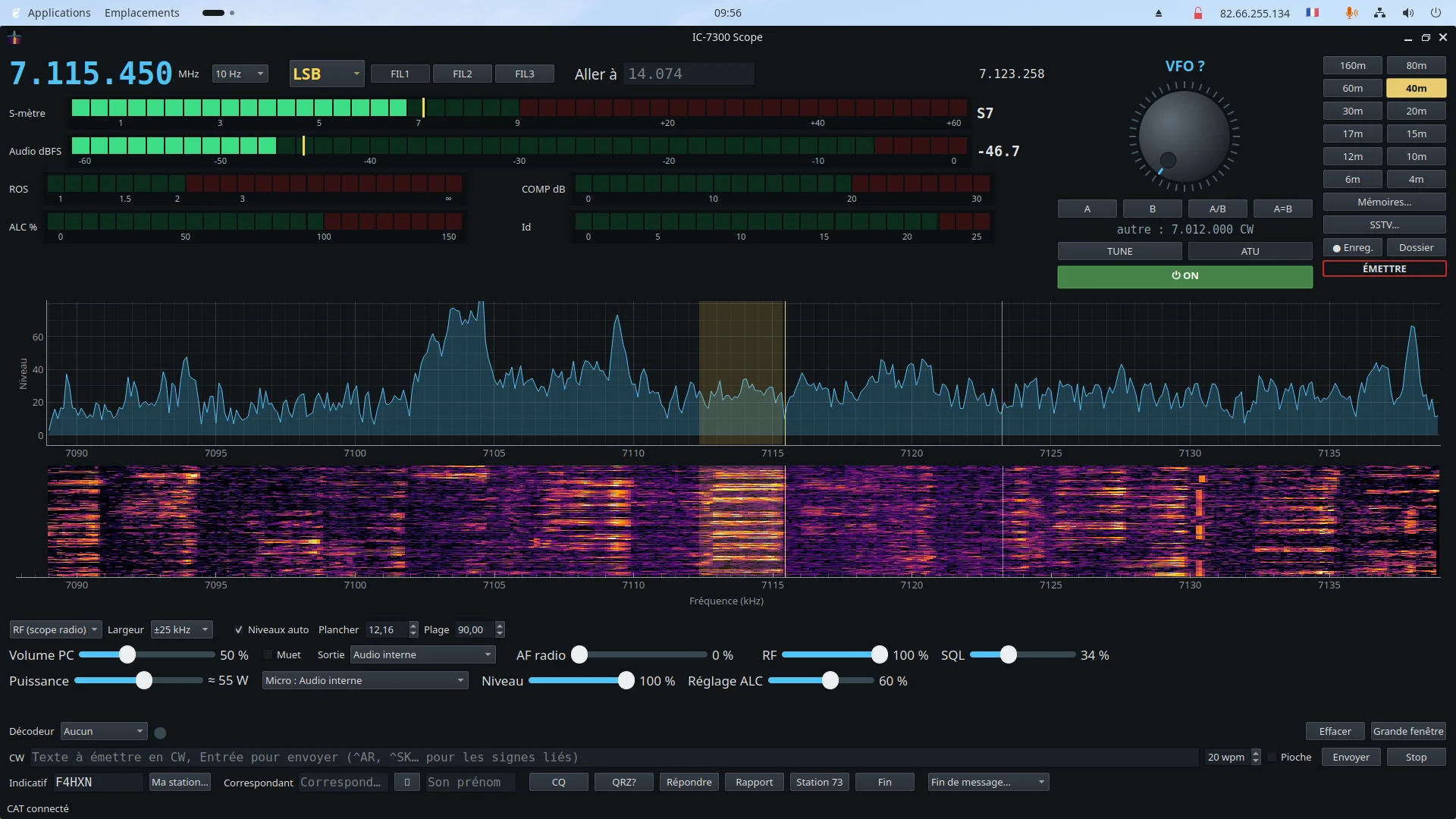Open the Fin de message dropdown

point(988,782)
